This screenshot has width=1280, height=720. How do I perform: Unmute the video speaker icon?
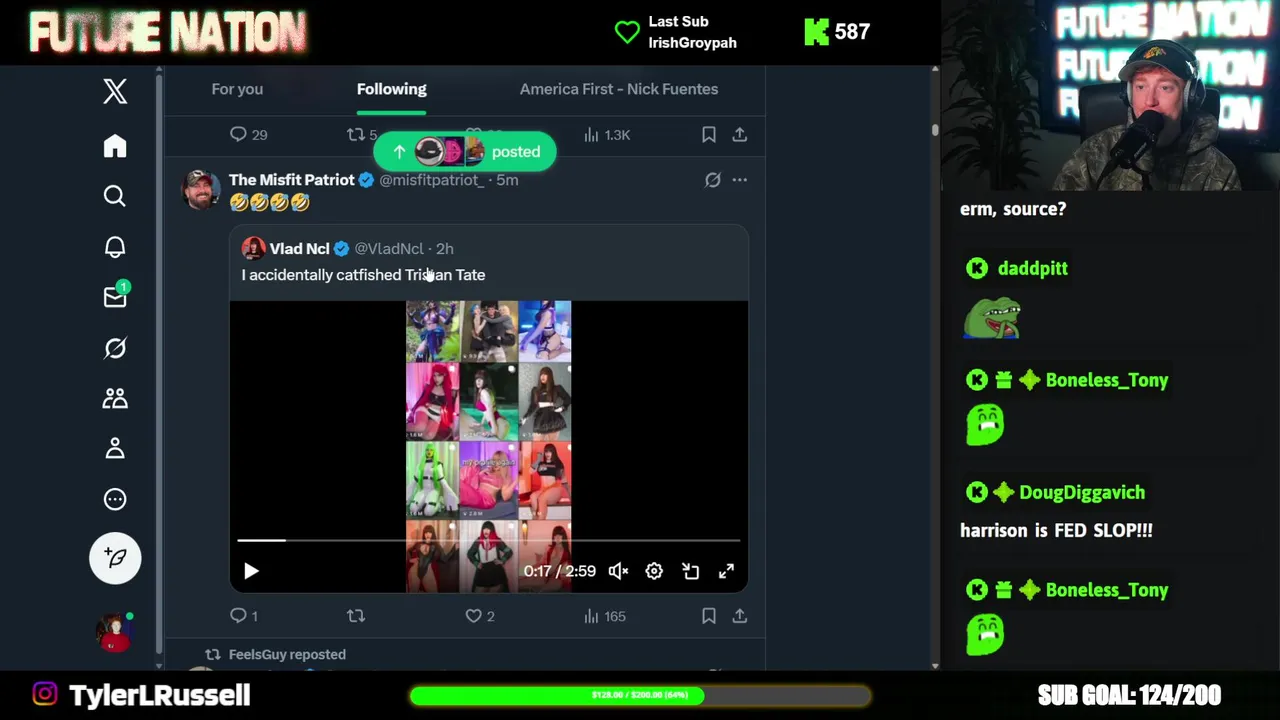618,571
